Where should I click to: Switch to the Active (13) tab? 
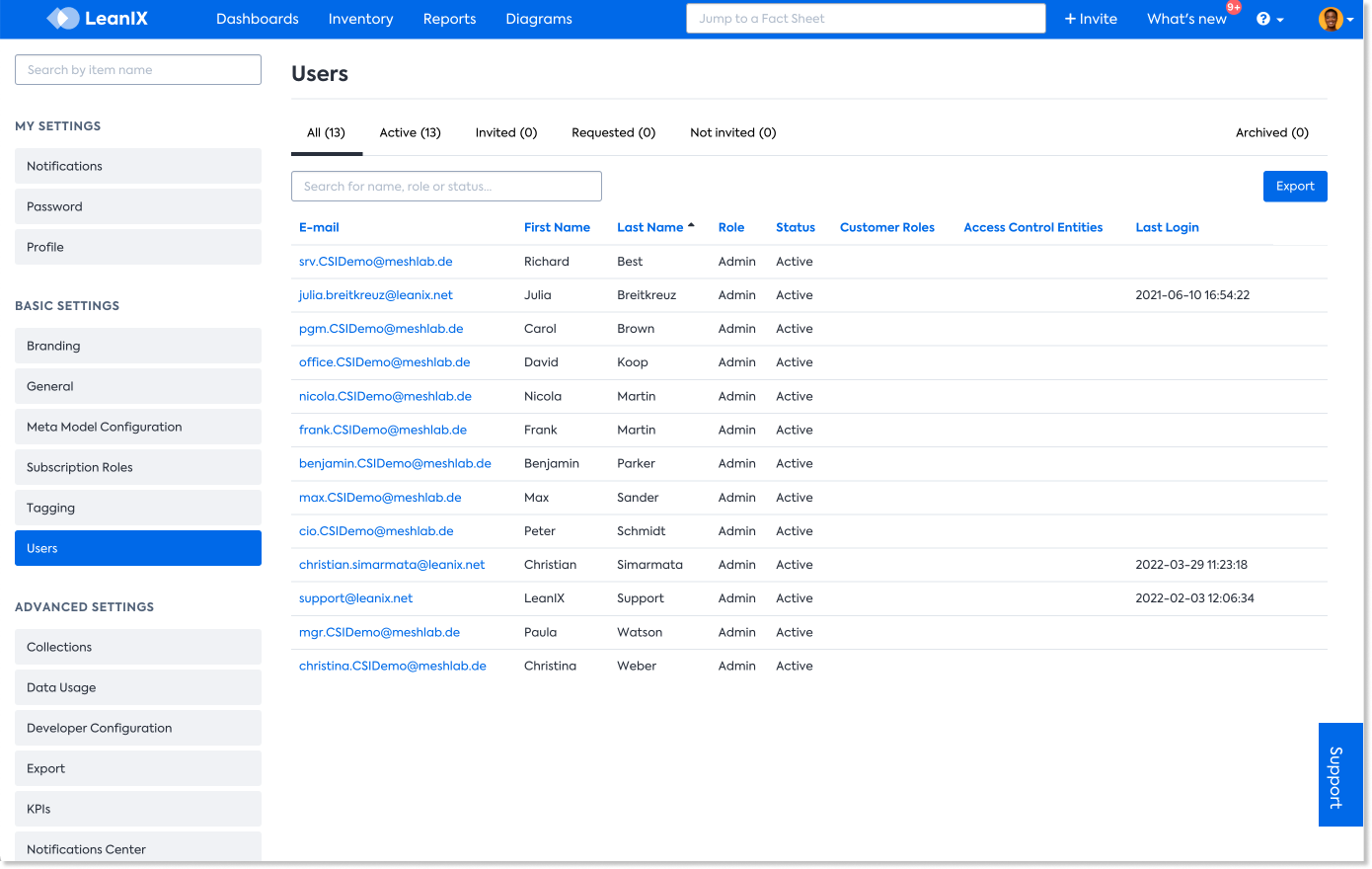(410, 132)
